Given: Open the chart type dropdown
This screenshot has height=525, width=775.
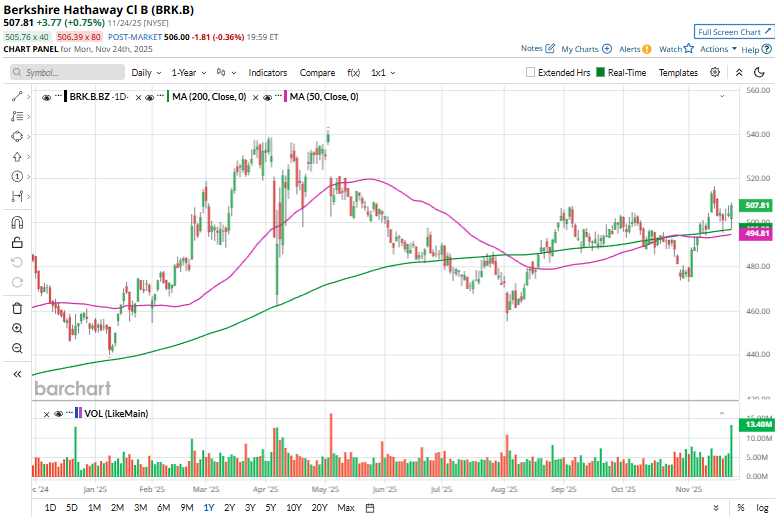Looking at the screenshot, I should (226, 73).
